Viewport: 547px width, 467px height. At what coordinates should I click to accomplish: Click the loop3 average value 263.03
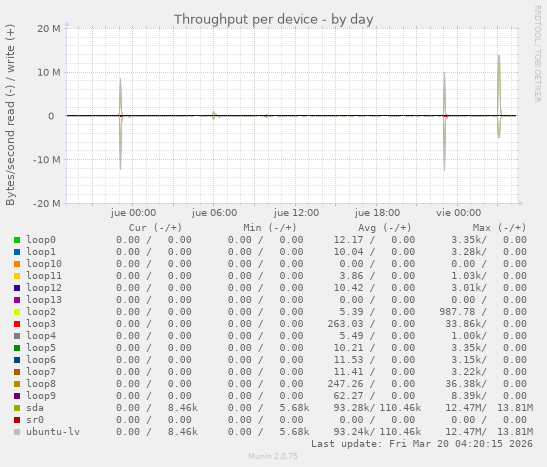[x=345, y=324]
